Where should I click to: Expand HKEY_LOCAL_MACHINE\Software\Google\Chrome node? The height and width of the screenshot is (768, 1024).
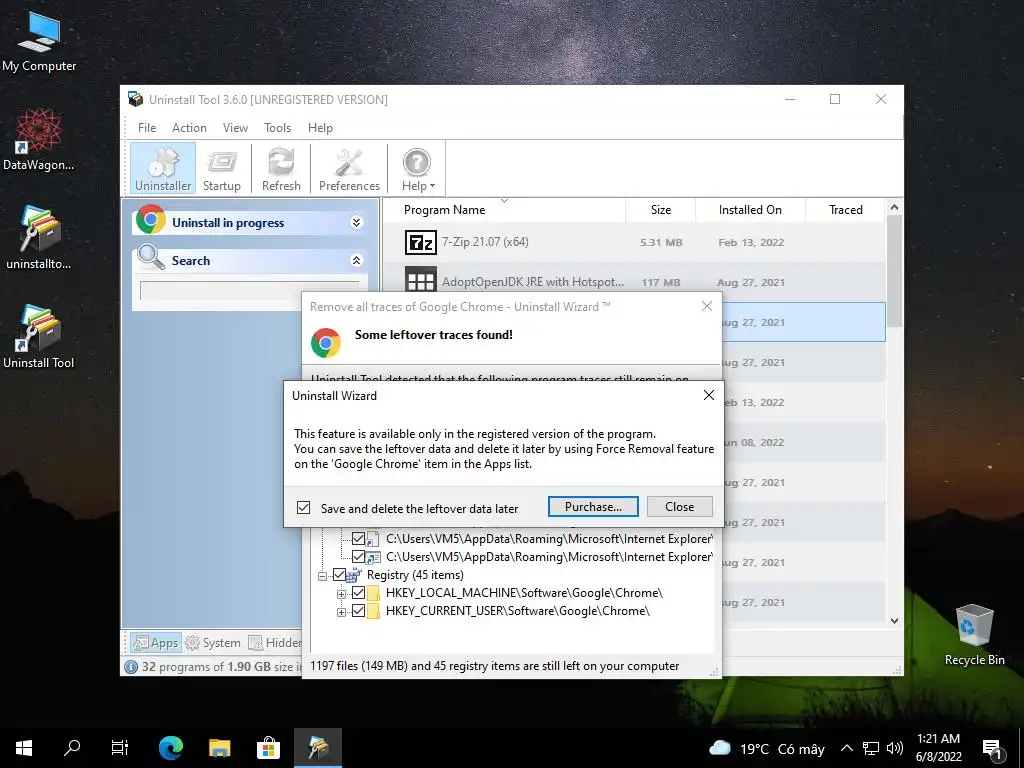(x=341, y=594)
